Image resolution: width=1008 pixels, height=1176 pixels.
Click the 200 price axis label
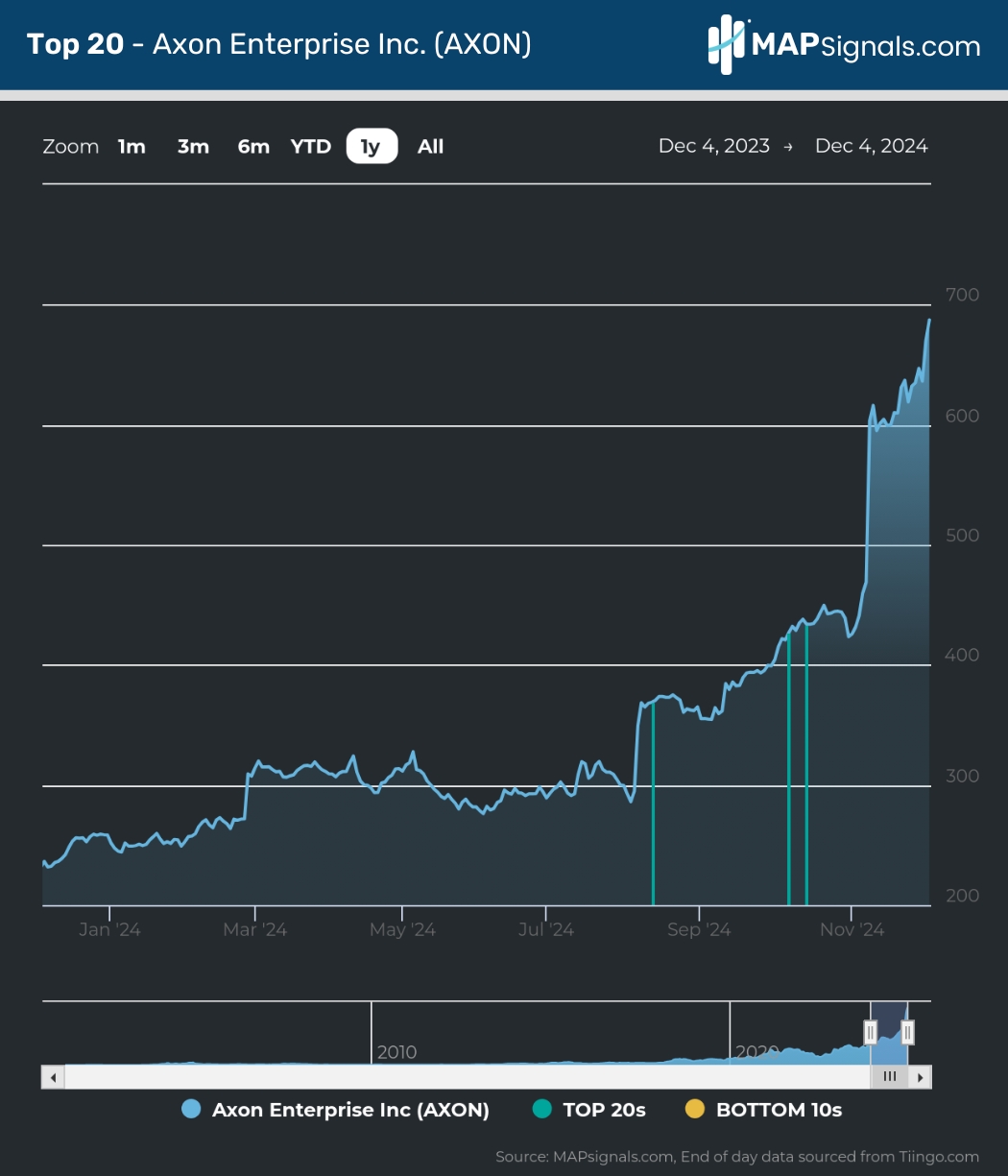tap(962, 896)
